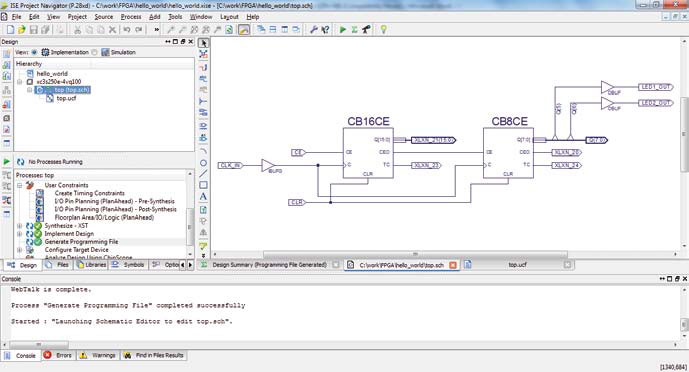Click the green Implement Top Module run icon
The image size is (689, 372).
click(x=343, y=29)
